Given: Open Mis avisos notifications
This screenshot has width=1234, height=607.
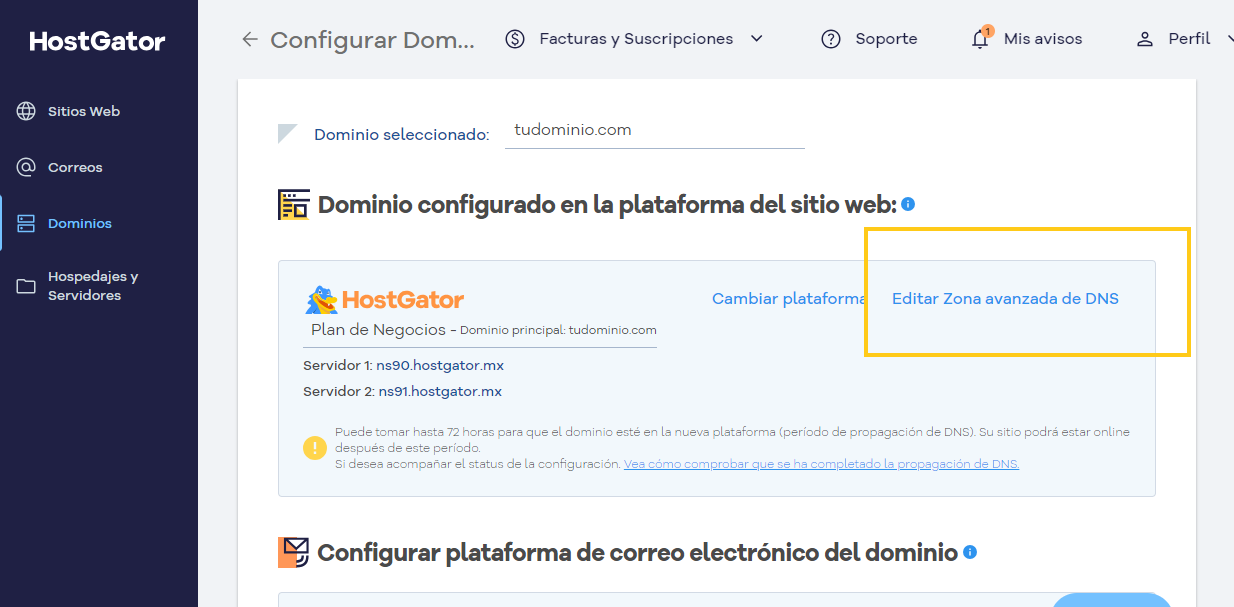Looking at the screenshot, I should coord(1043,39).
